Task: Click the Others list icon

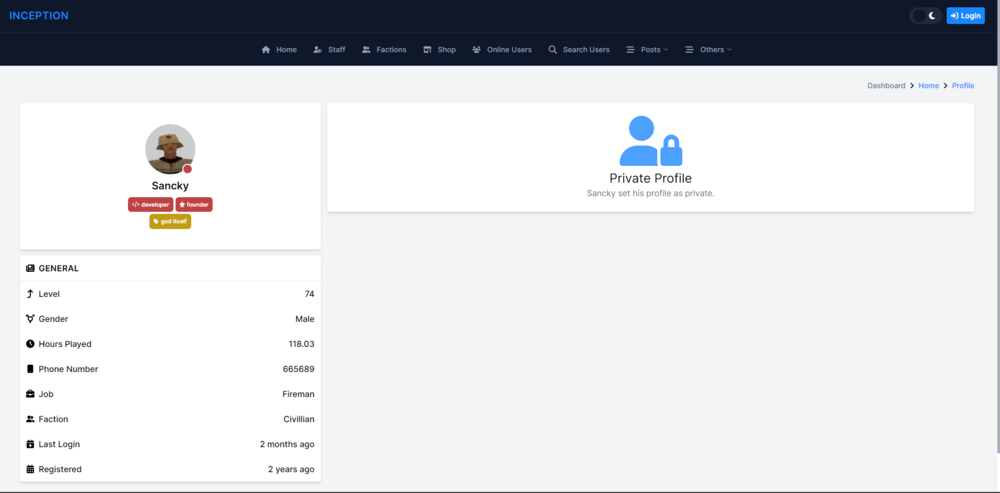Action: coord(689,50)
